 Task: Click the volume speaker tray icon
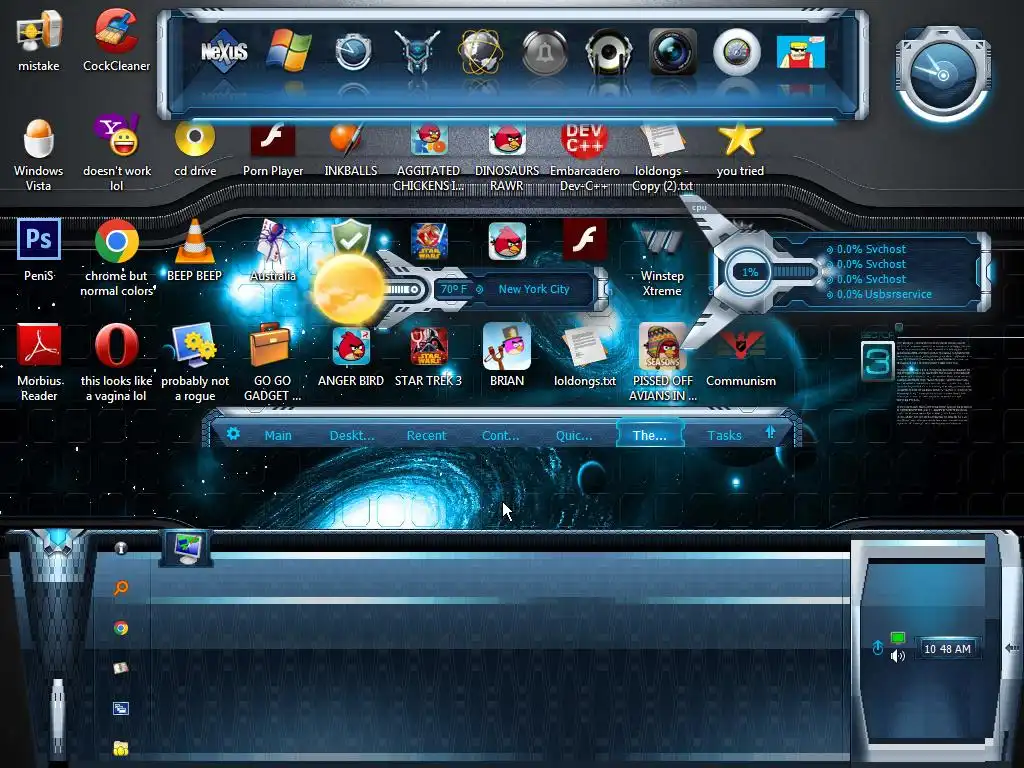tap(898, 656)
